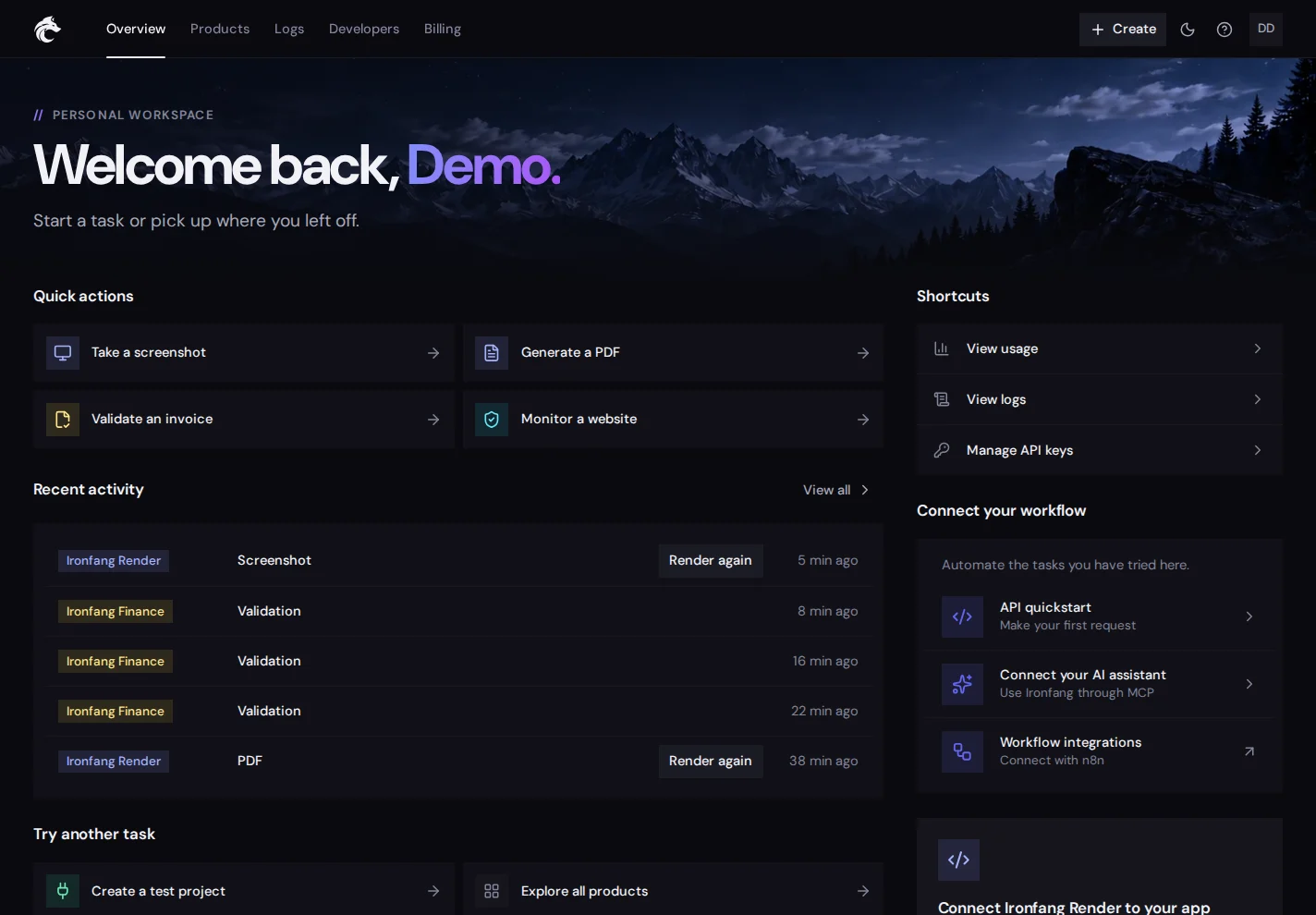
Task: Click the scroll icon beside View logs
Action: (x=942, y=399)
